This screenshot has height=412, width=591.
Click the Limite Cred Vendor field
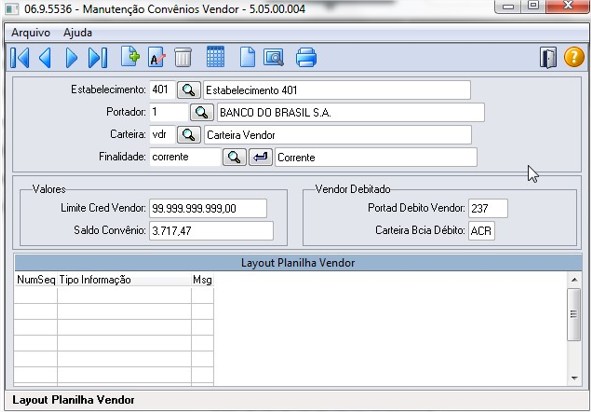pos(208,208)
